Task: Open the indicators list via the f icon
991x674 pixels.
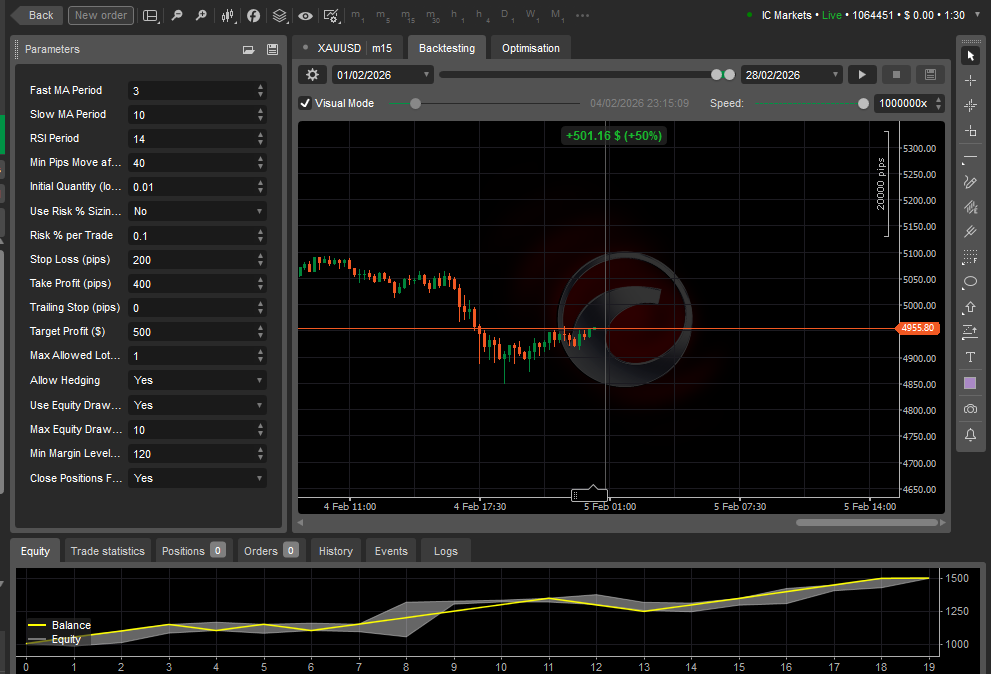Action: click(x=253, y=15)
